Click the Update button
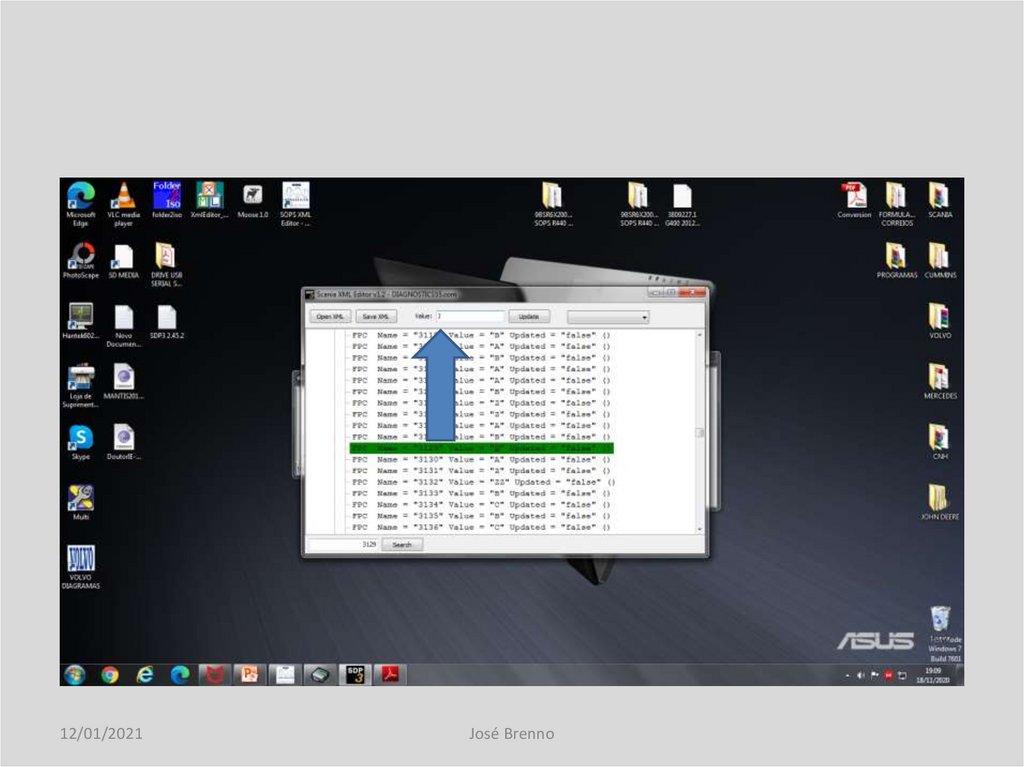1024x767 pixels. coord(529,317)
